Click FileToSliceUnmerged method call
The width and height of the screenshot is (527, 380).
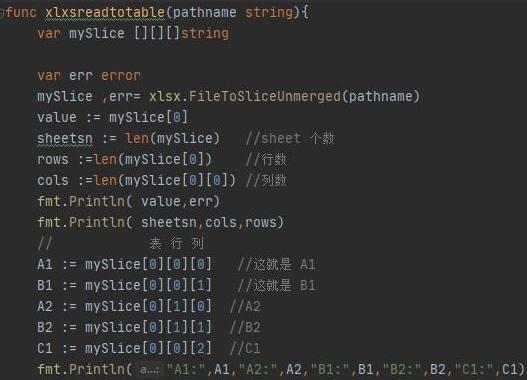[265, 97]
